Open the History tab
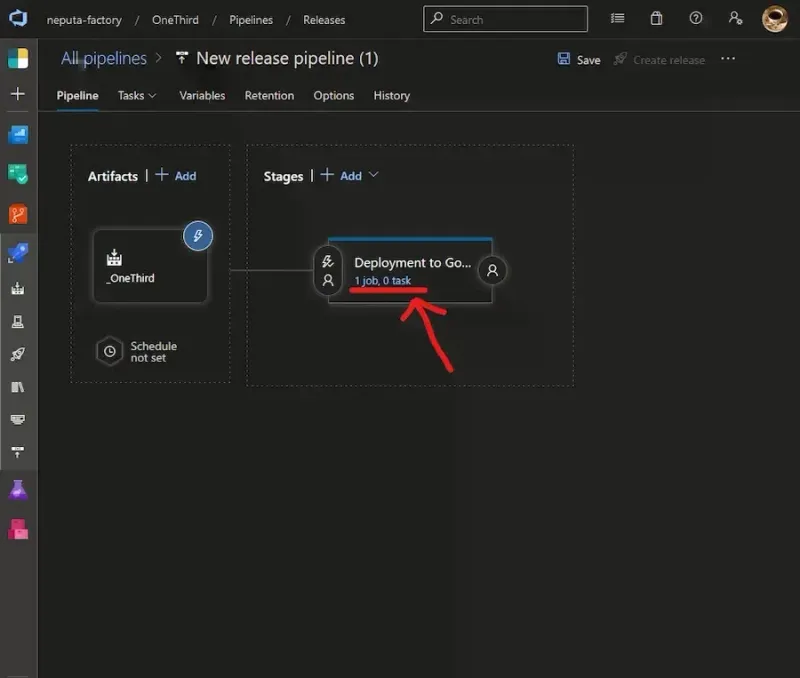 (391, 96)
